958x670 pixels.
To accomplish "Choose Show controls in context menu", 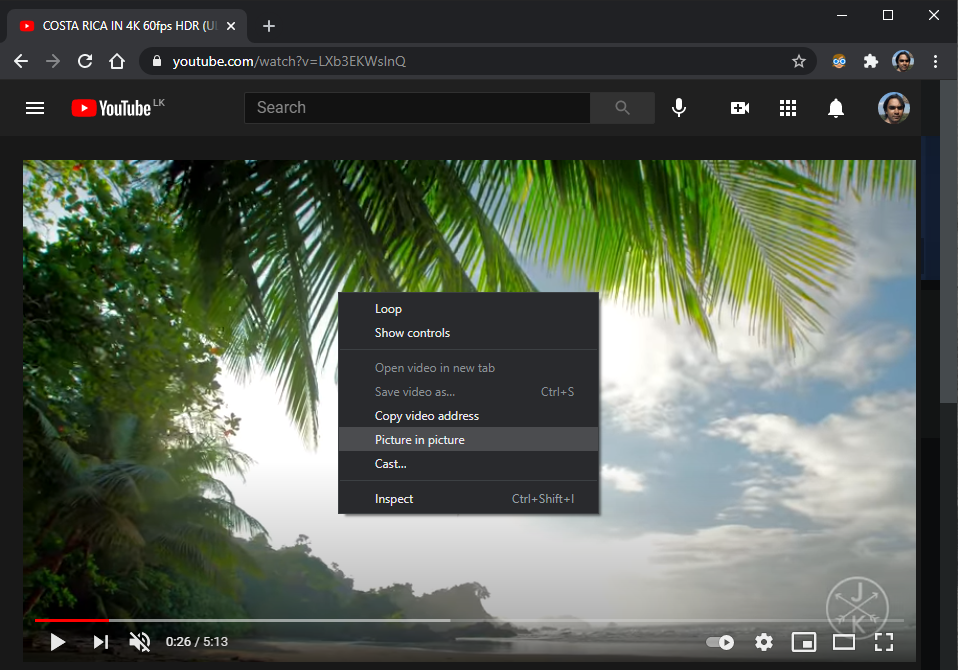I will (x=469, y=333).
